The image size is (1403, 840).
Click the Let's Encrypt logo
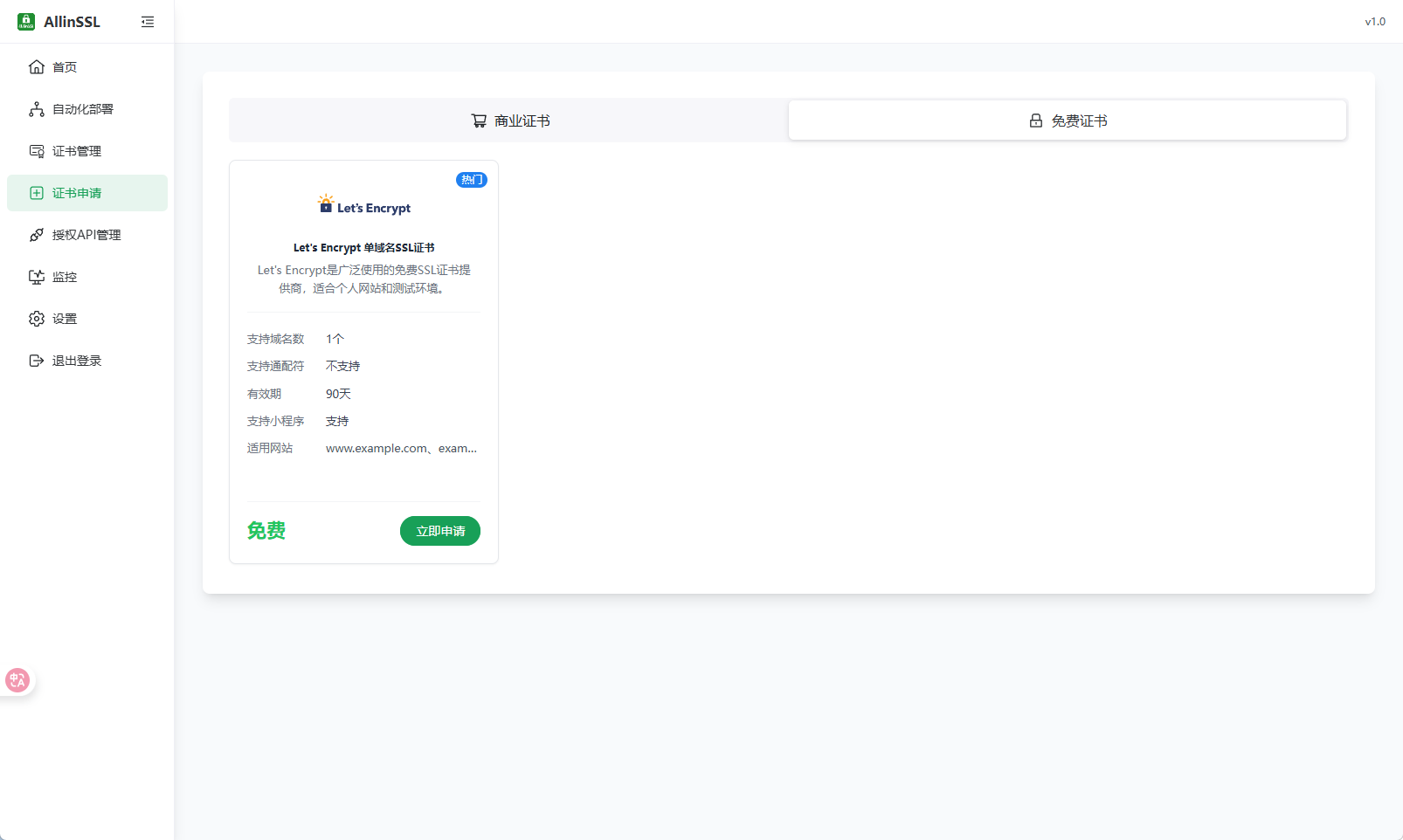click(363, 206)
